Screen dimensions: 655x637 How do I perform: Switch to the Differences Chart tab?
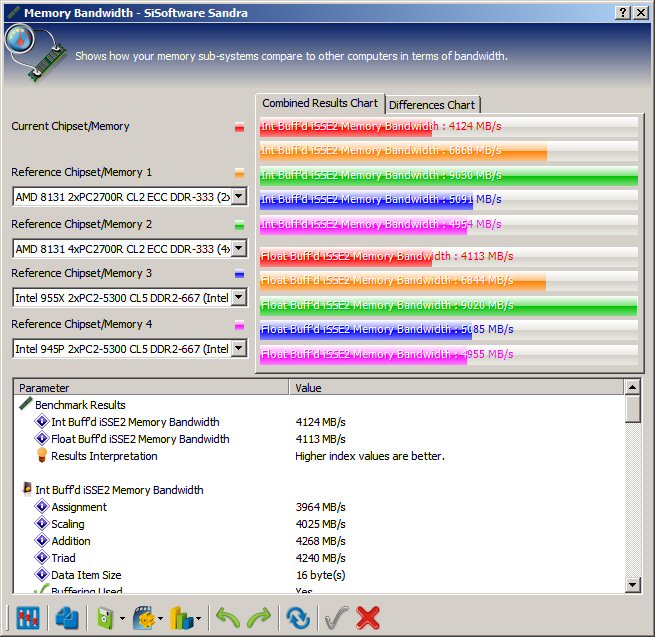[432, 105]
